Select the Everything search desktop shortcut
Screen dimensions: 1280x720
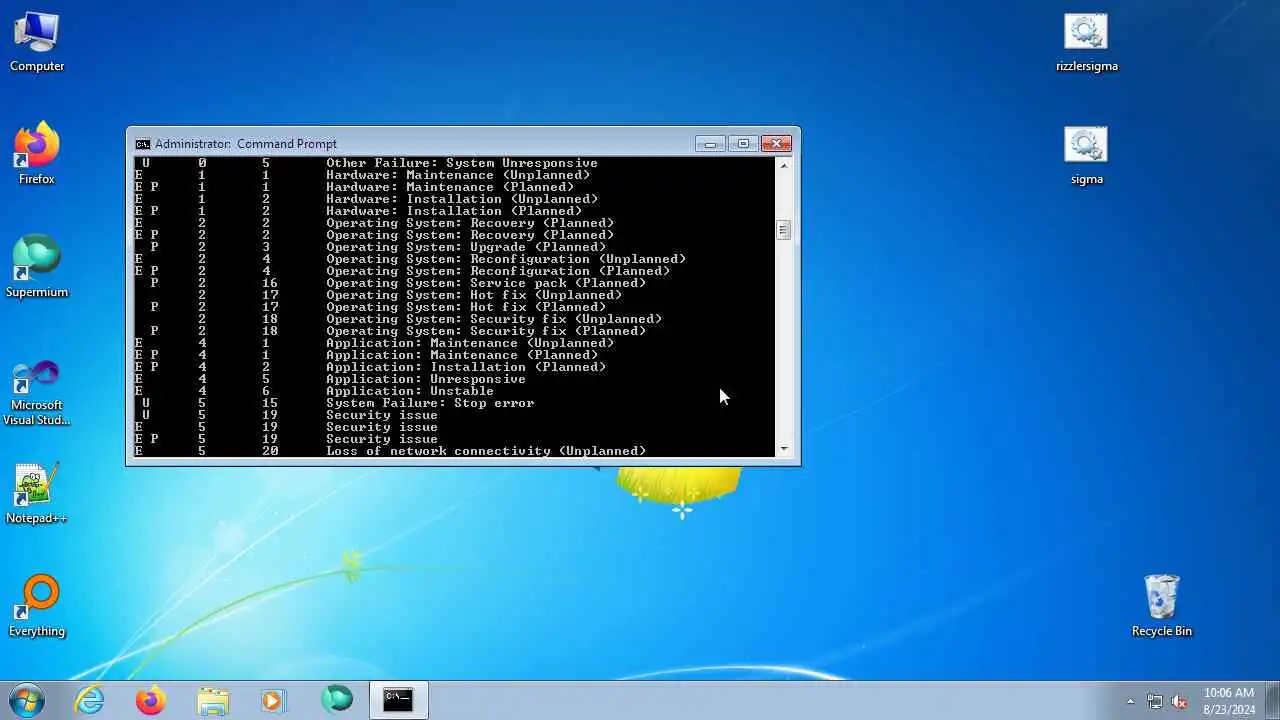(x=37, y=606)
